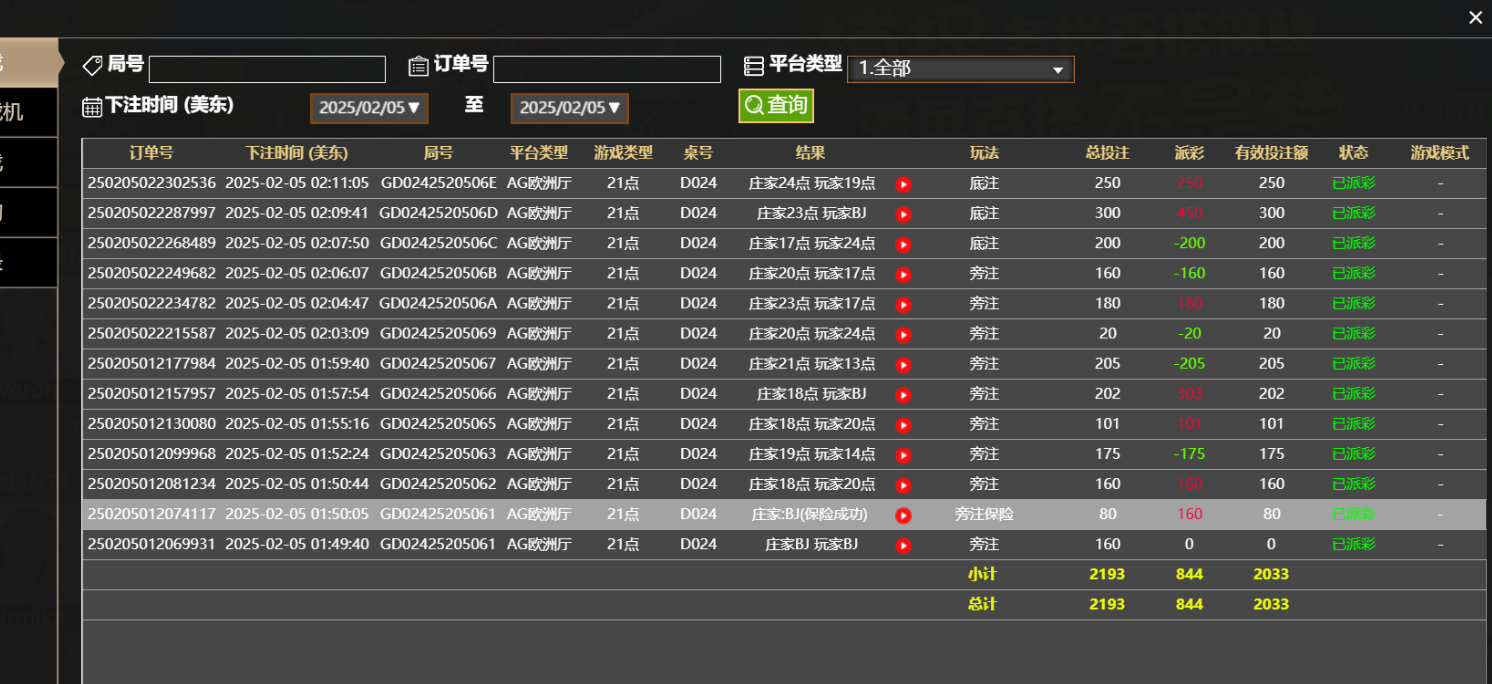Click the green 查询 search button
Screen dimensions: 1492x684
point(776,105)
